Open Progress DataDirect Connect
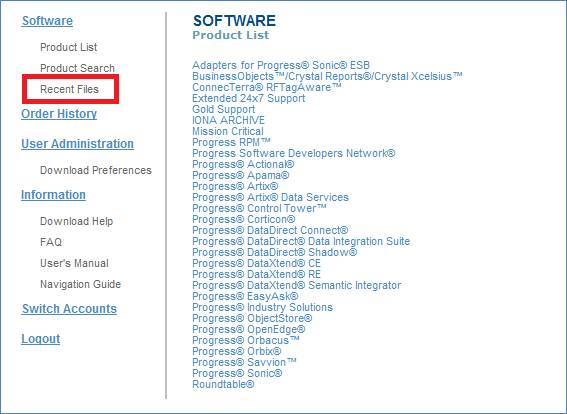The image size is (567, 414). (270, 230)
